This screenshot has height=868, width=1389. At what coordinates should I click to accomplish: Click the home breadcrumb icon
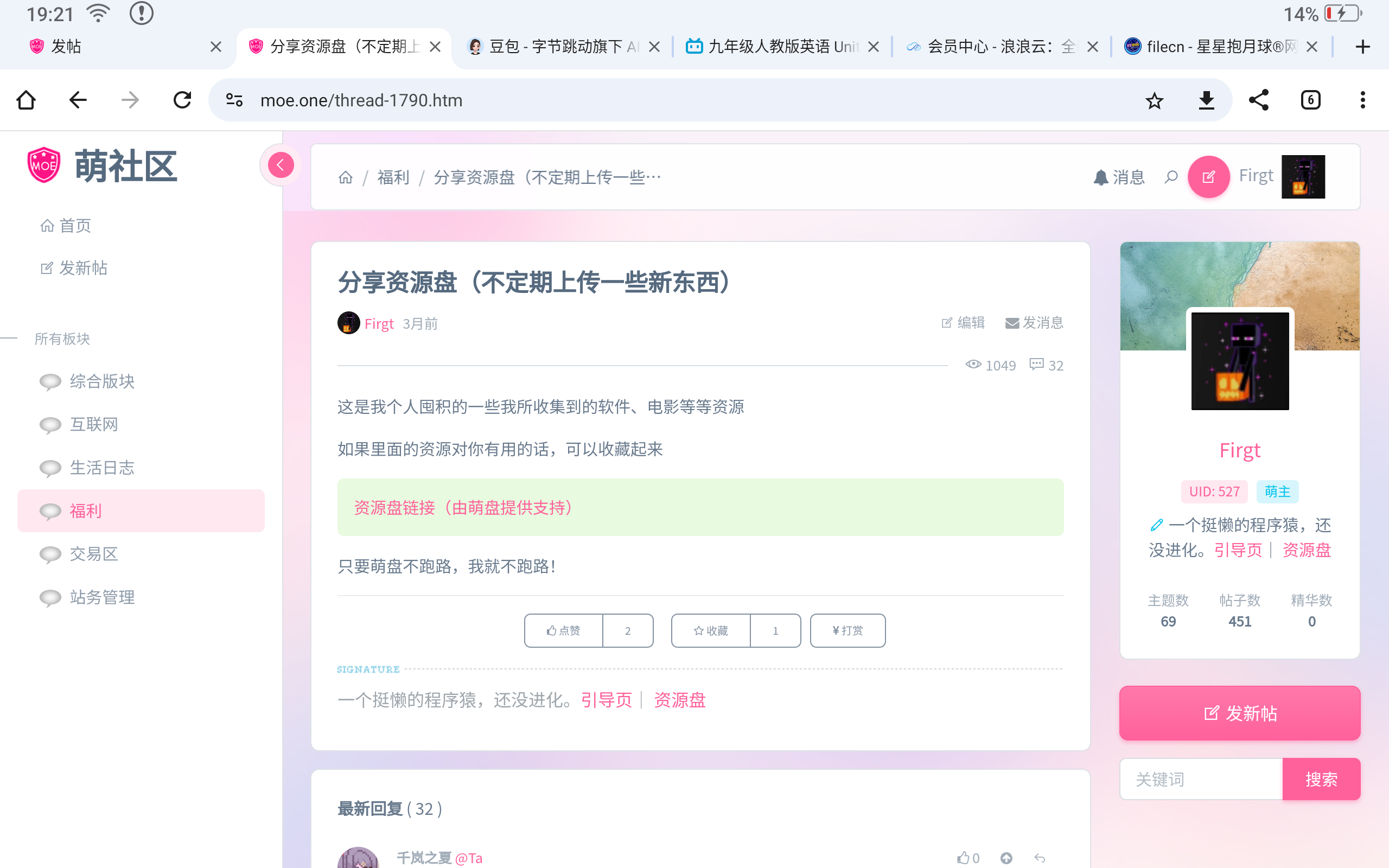tap(346, 177)
